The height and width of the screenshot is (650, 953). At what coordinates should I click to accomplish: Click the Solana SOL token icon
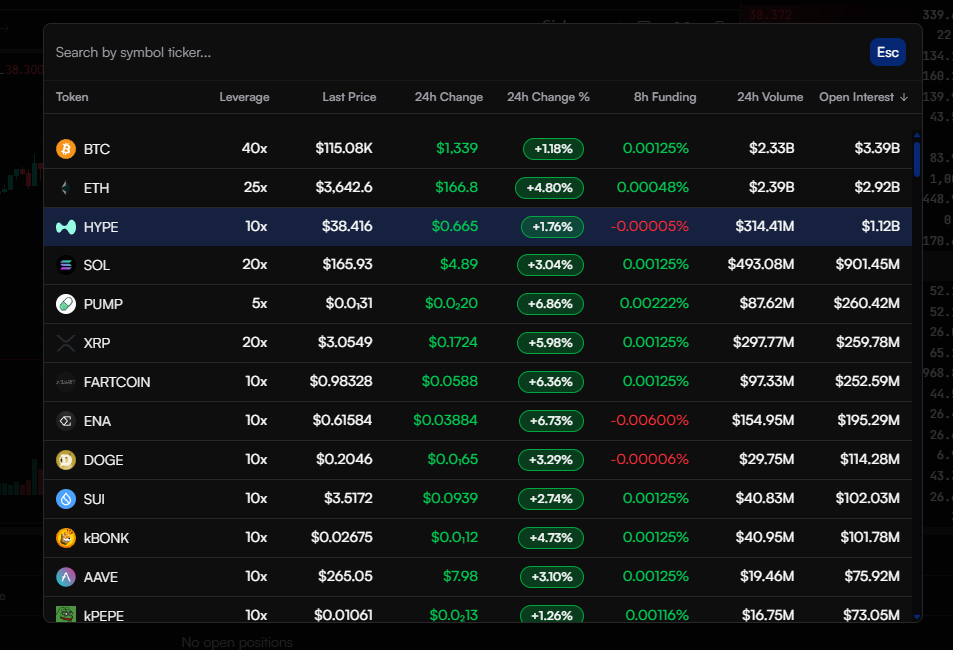tap(66, 265)
